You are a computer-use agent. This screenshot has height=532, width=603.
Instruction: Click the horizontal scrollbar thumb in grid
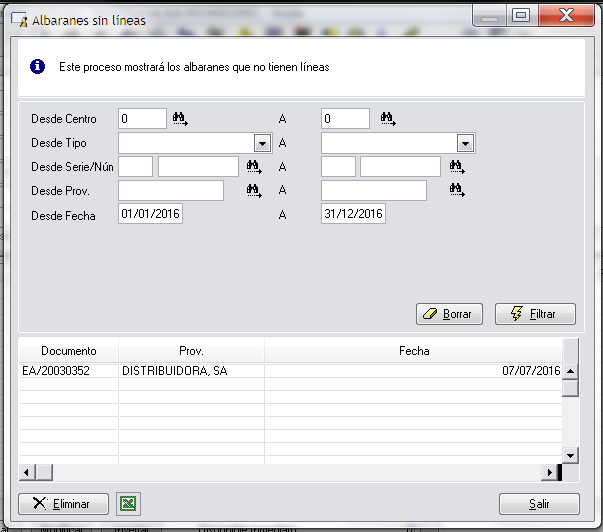click(x=44, y=472)
